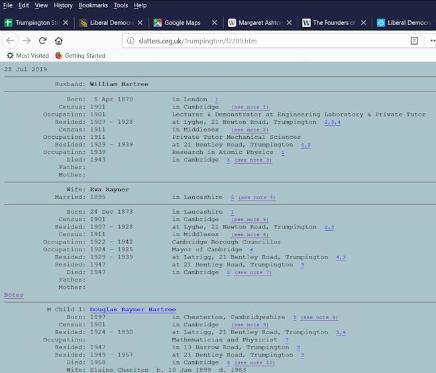The height and width of the screenshot is (373, 436).
Task: Open the Most Visited bookmarks folder
Action: coord(28,56)
